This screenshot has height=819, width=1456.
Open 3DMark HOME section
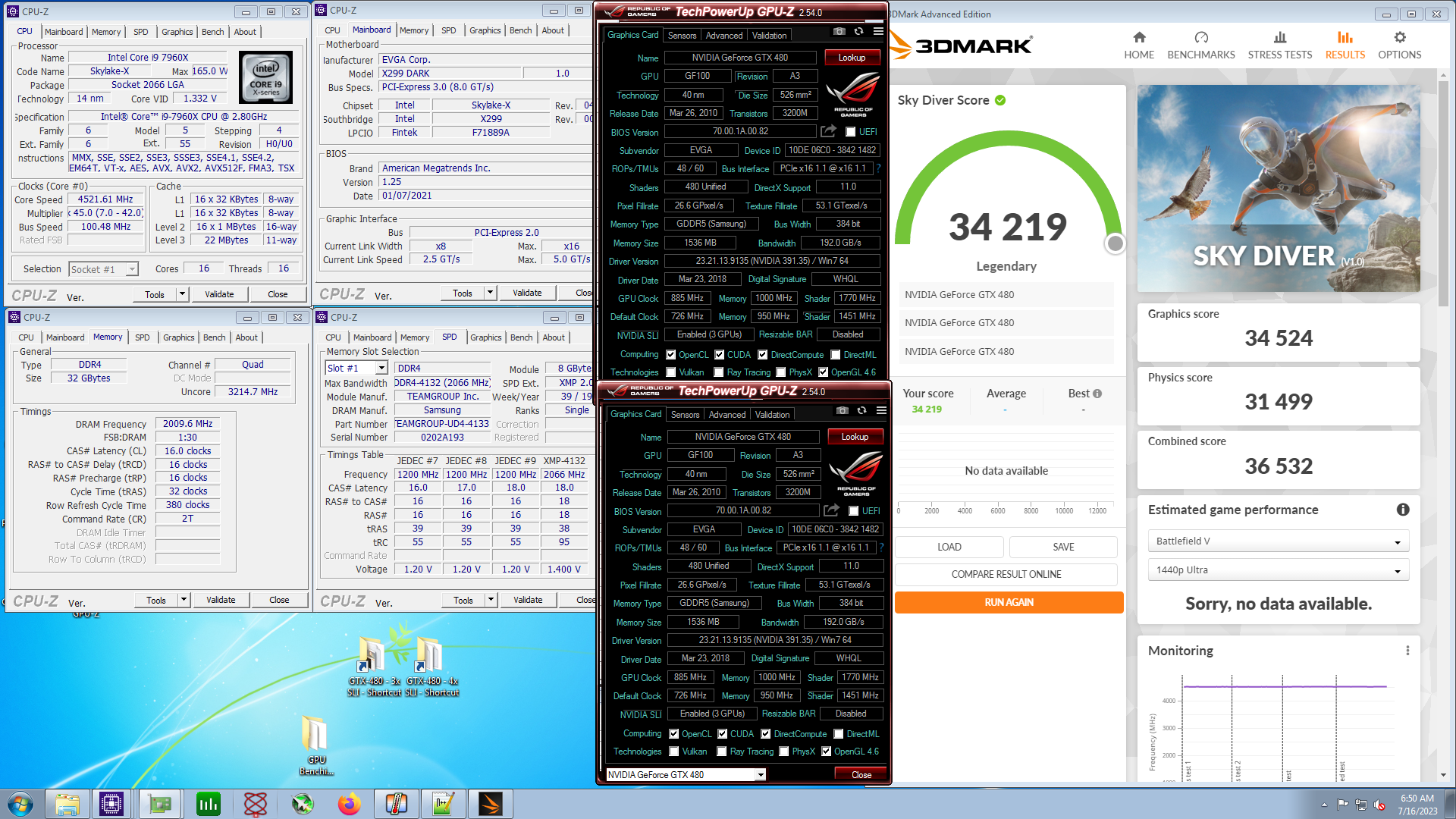coord(1139,45)
